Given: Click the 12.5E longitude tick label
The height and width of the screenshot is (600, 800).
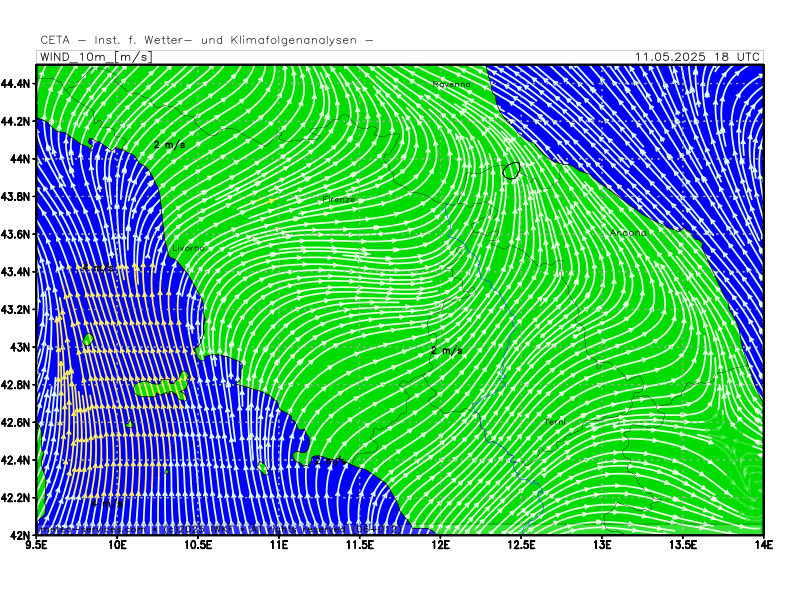Looking at the screenshot, I should (x=521, y=545).
